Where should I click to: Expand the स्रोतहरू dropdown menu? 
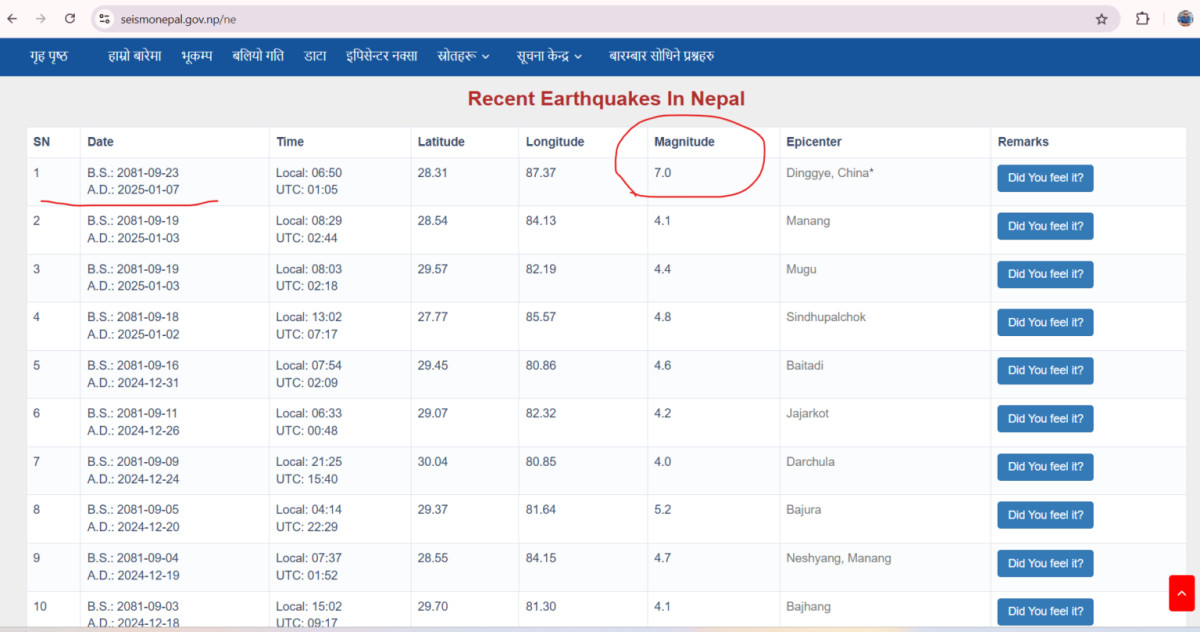point(464,56)
